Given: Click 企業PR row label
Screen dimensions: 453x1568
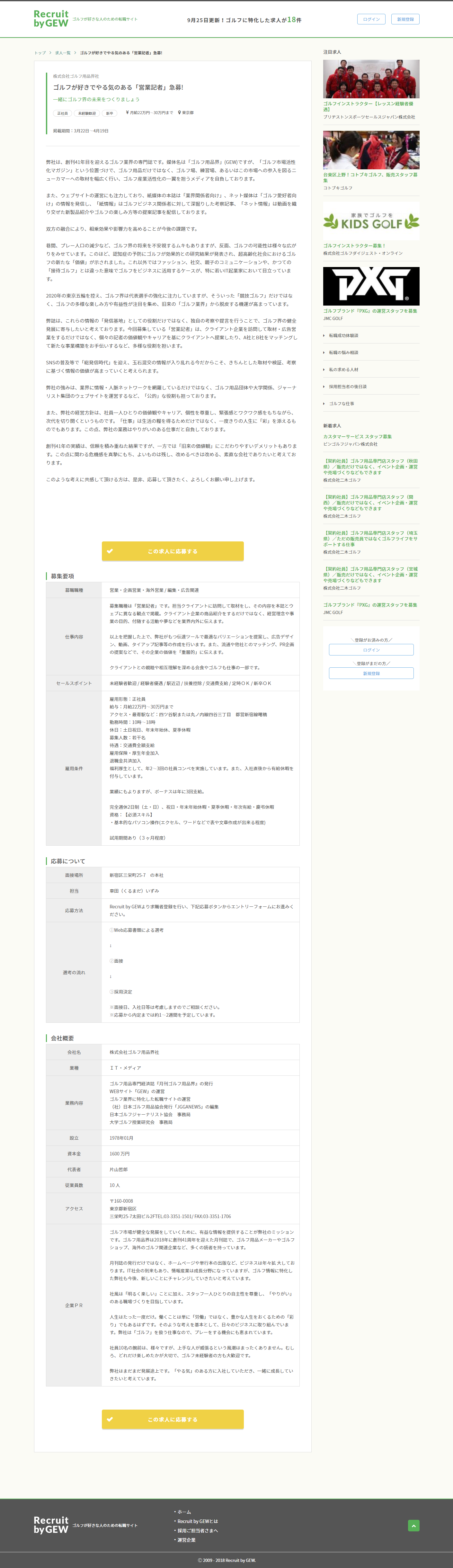Looking at the screenshot, I should coord(74,1306).
